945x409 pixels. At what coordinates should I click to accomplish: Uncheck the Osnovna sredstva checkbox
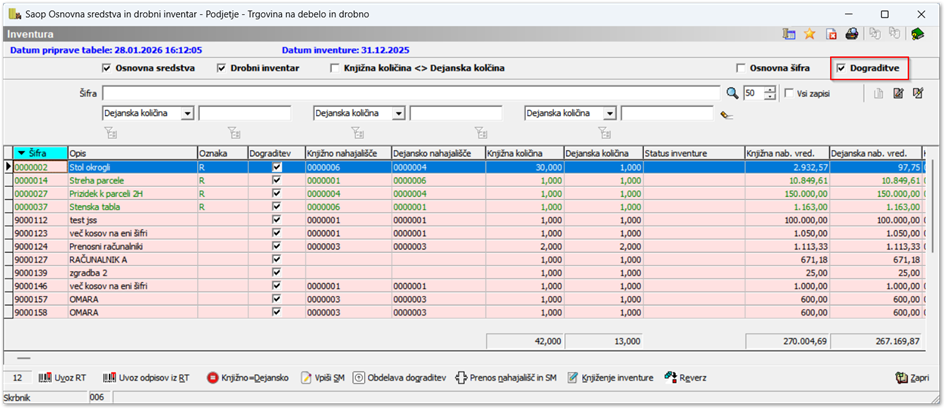pos(107,68)
